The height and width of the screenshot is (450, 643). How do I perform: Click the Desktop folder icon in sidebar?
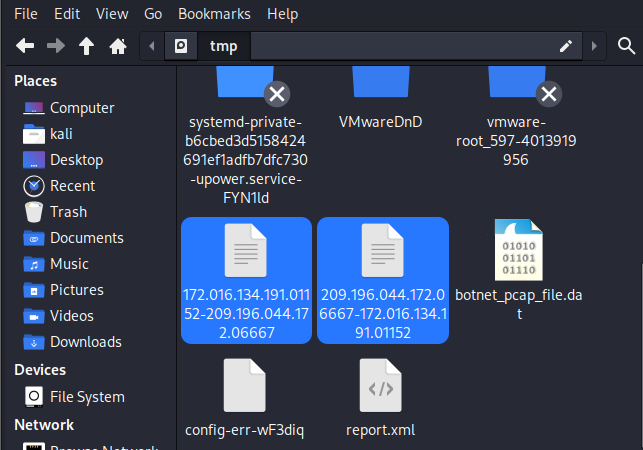click(x=34, y=160)
